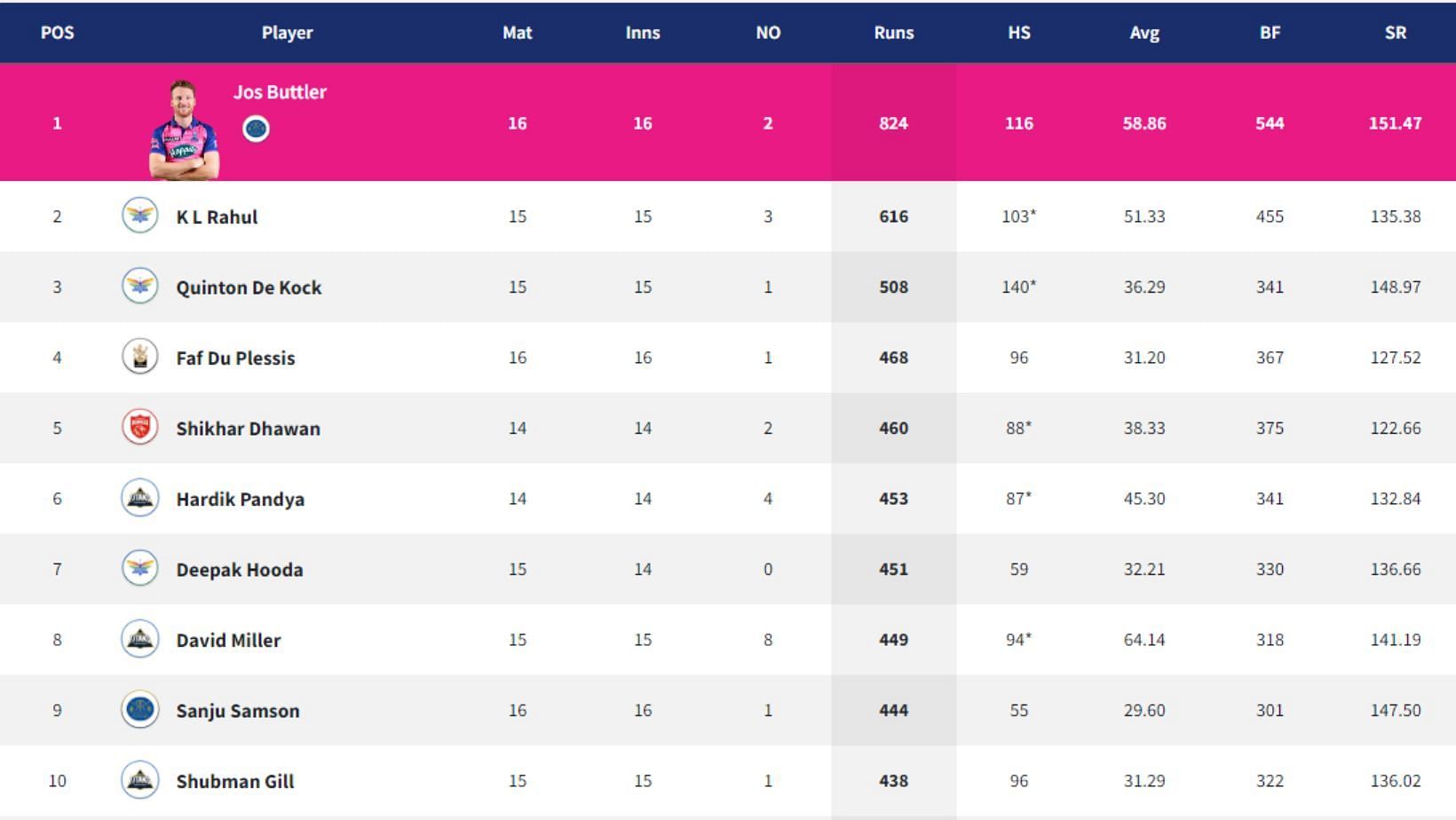Open K L Rahul's player name link
Viewport: 1456px width, 820px height.
pos(217,217)
